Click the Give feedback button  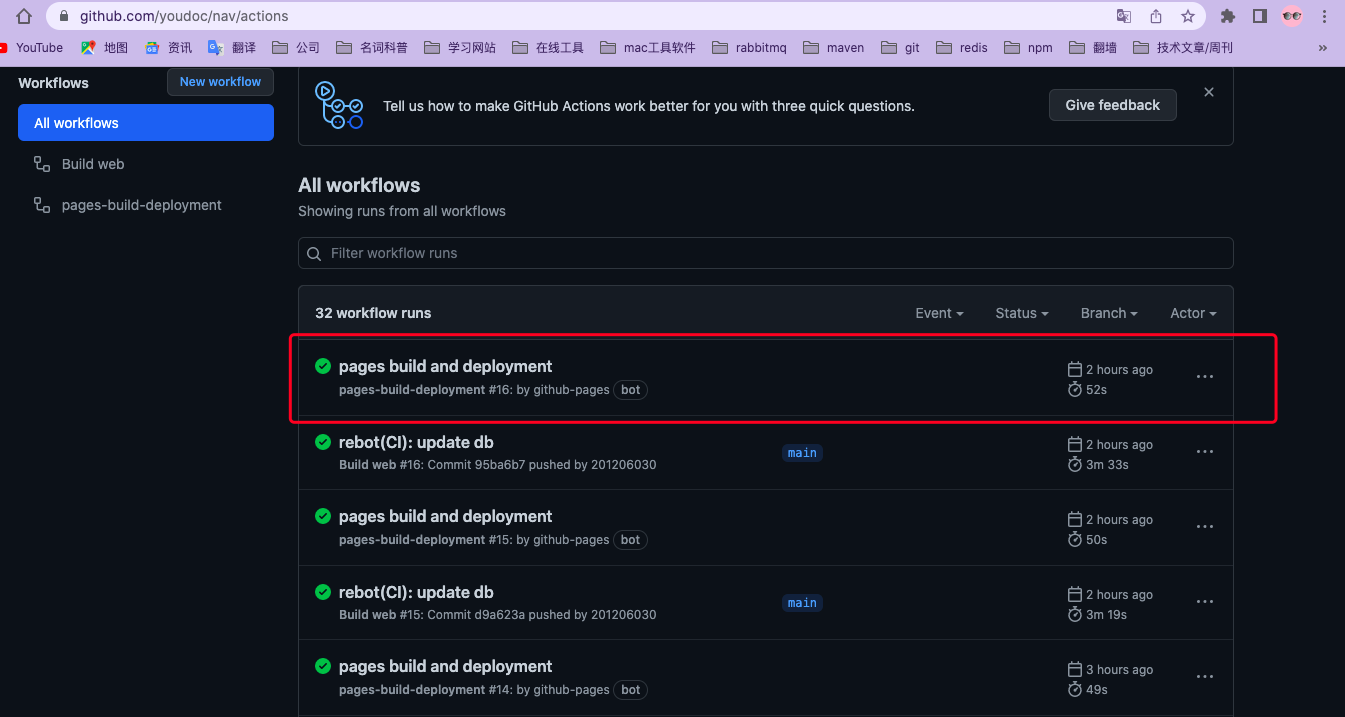point(1113,105)
